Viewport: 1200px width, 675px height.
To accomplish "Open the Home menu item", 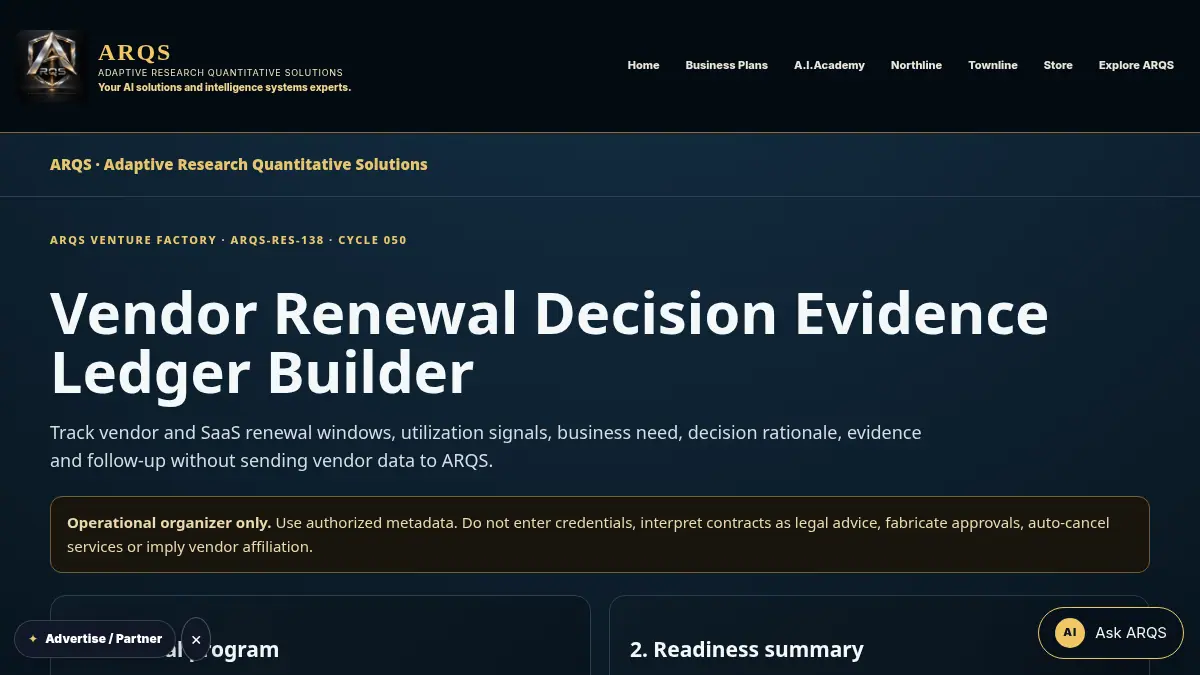I will click(643, 65).
